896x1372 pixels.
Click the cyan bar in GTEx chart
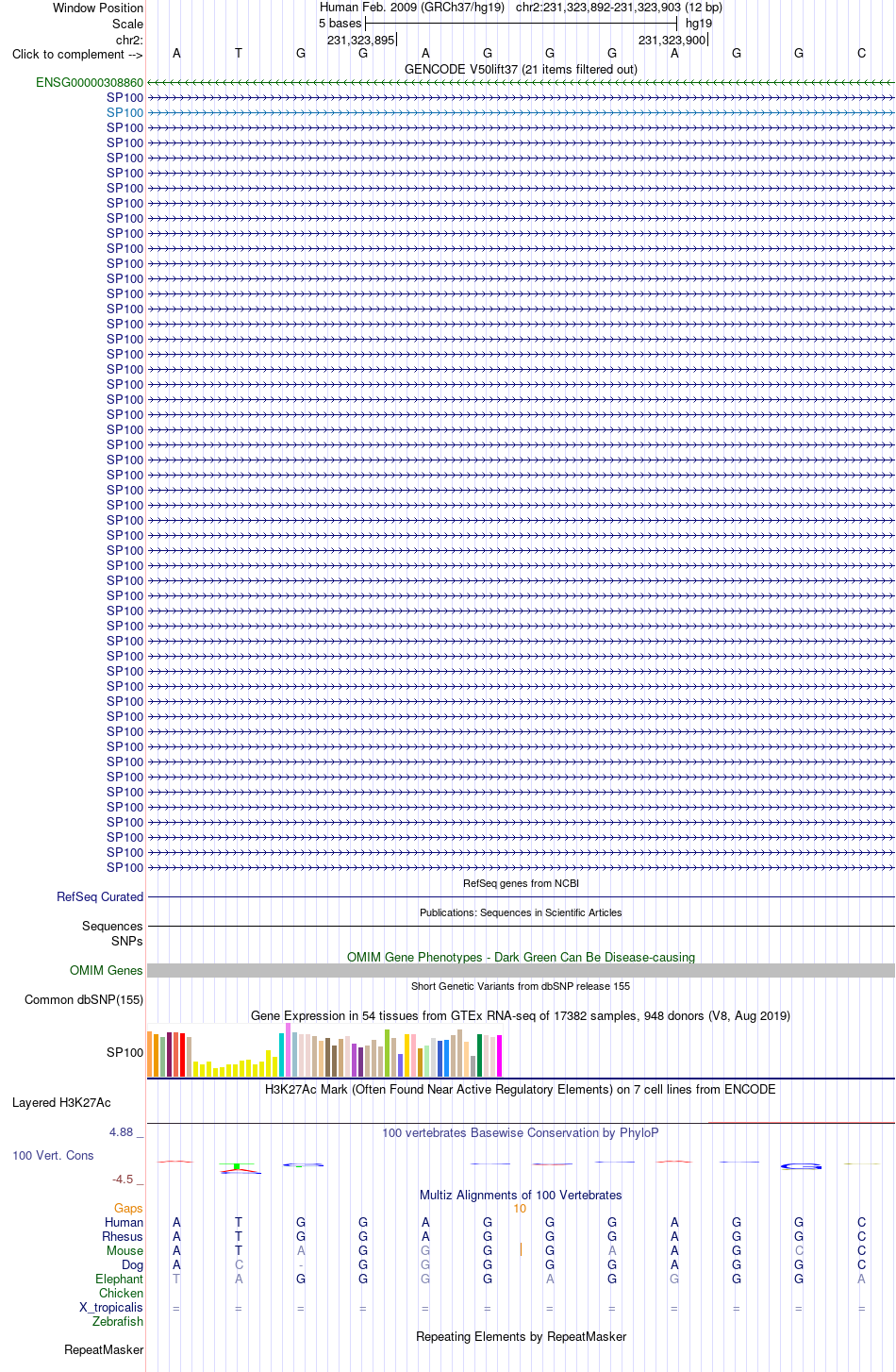pos(282,1055)
